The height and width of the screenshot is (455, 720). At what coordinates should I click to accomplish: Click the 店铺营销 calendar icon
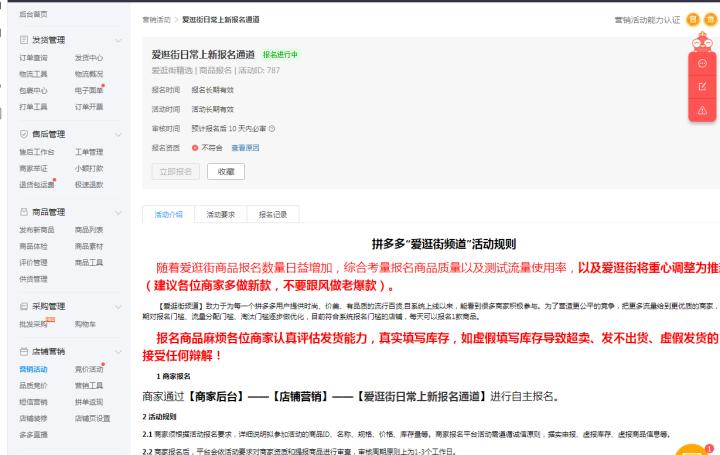coord(24,352)
